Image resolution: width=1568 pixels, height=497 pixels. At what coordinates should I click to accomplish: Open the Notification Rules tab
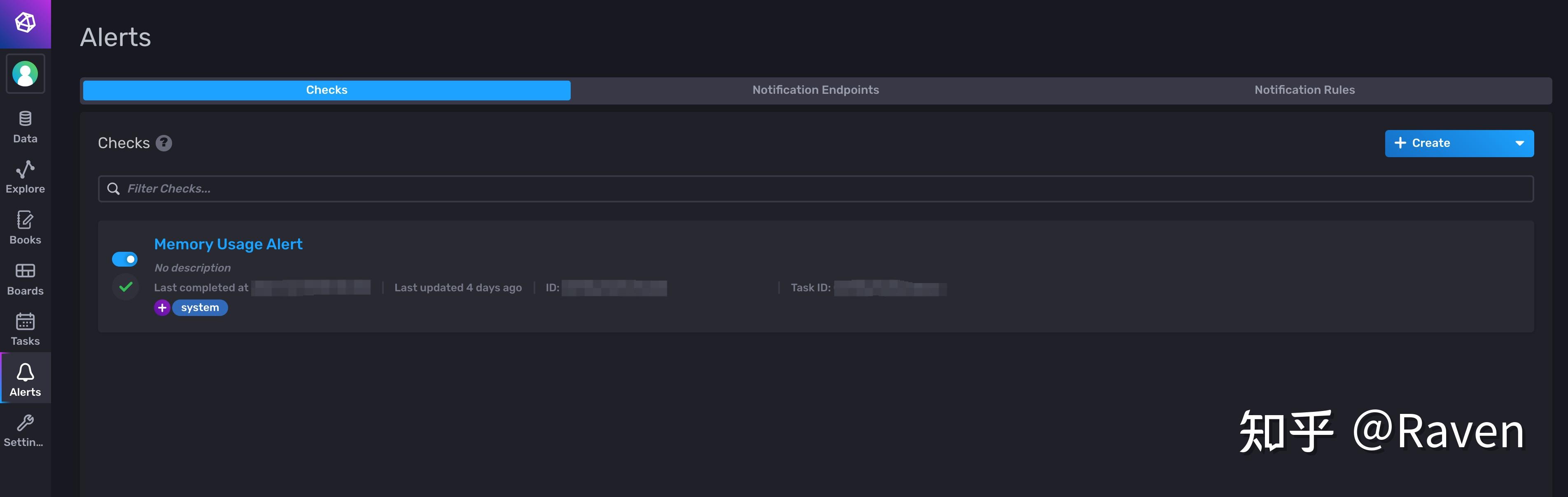1304,89
